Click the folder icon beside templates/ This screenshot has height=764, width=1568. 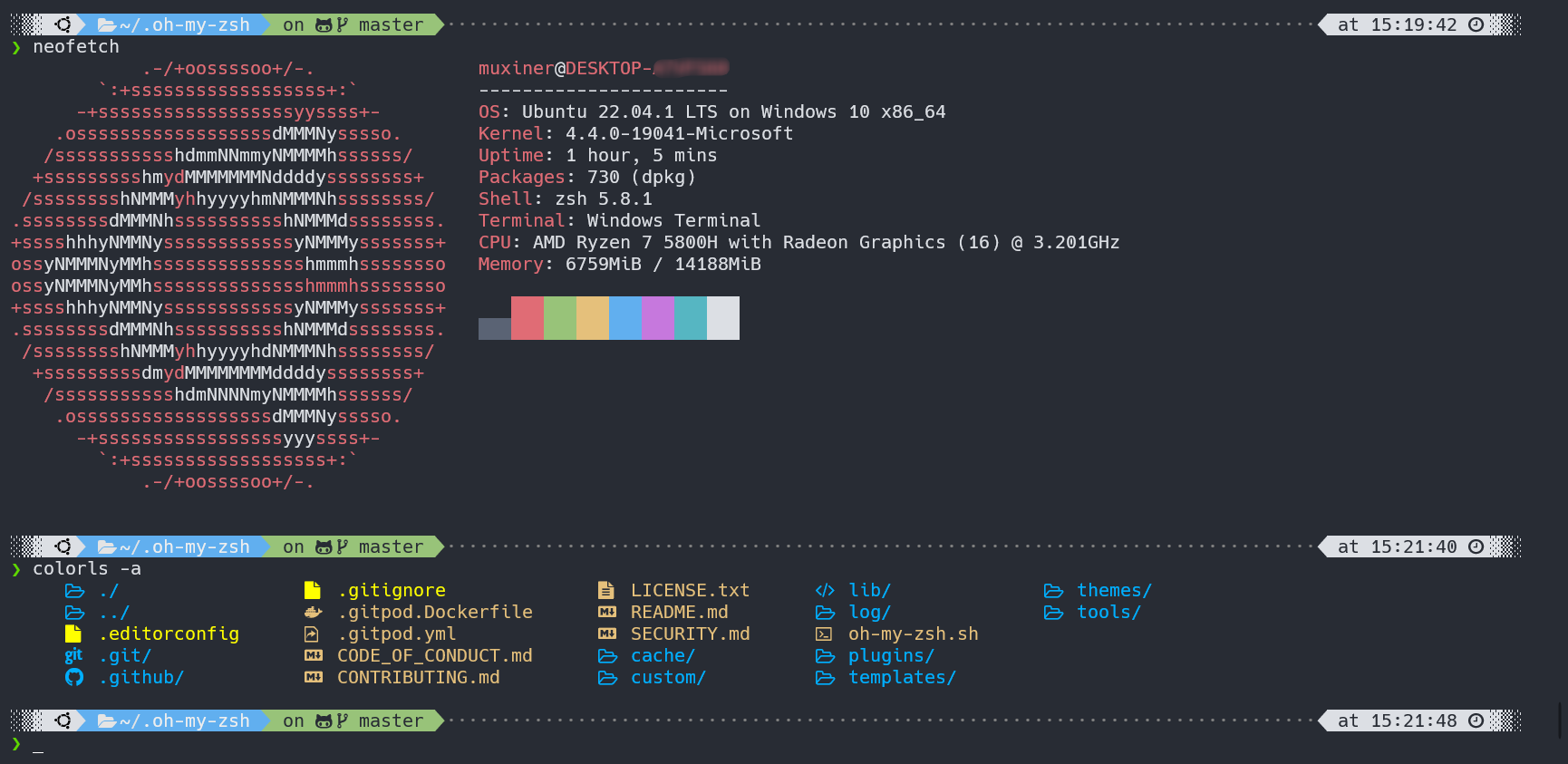[825, 678]
